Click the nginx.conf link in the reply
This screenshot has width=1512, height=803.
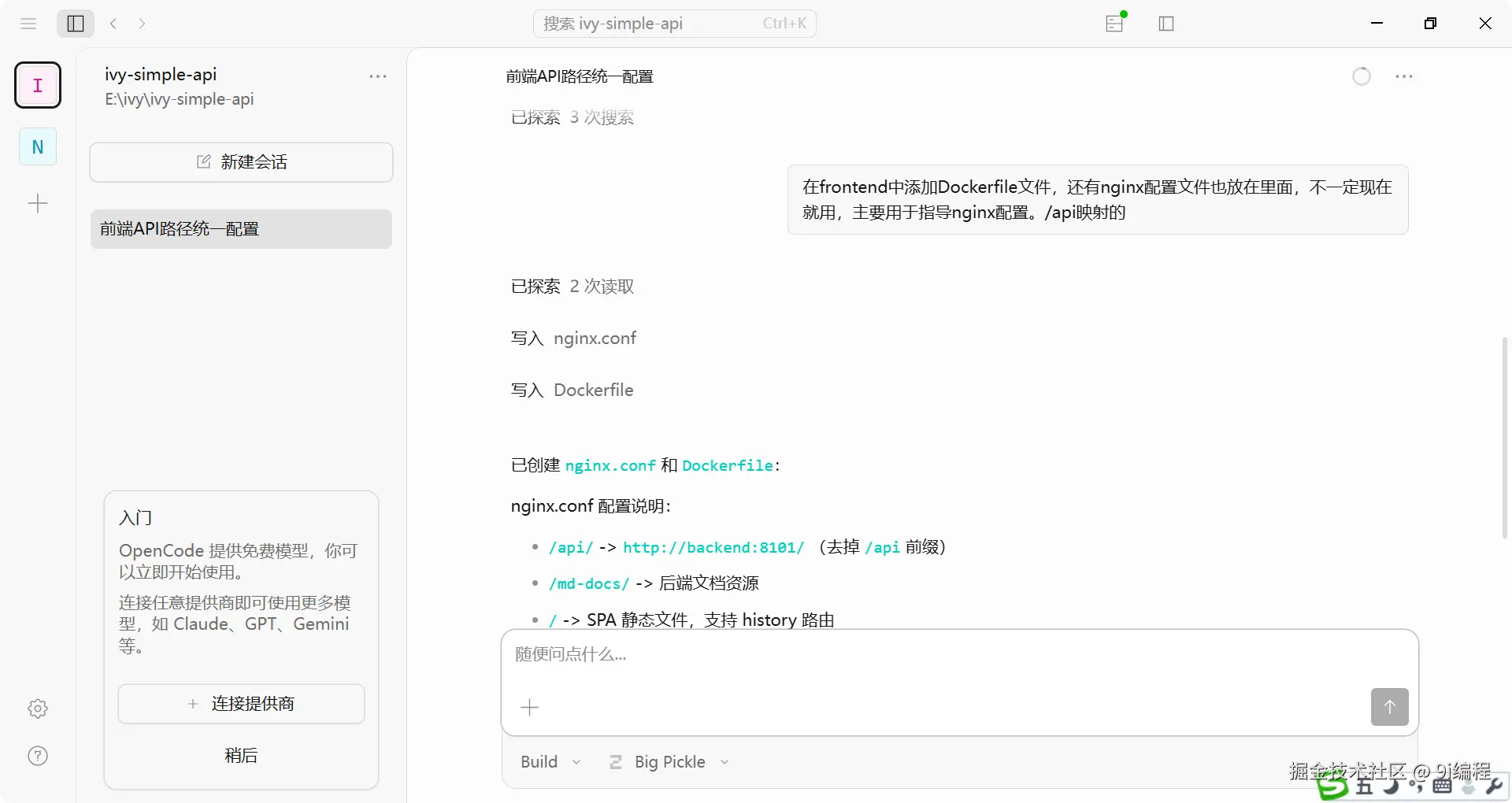pos(610,465)
